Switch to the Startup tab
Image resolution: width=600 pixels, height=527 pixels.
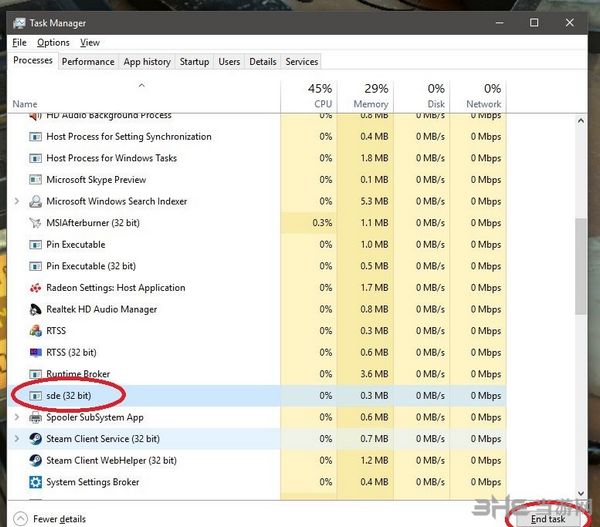194,62
